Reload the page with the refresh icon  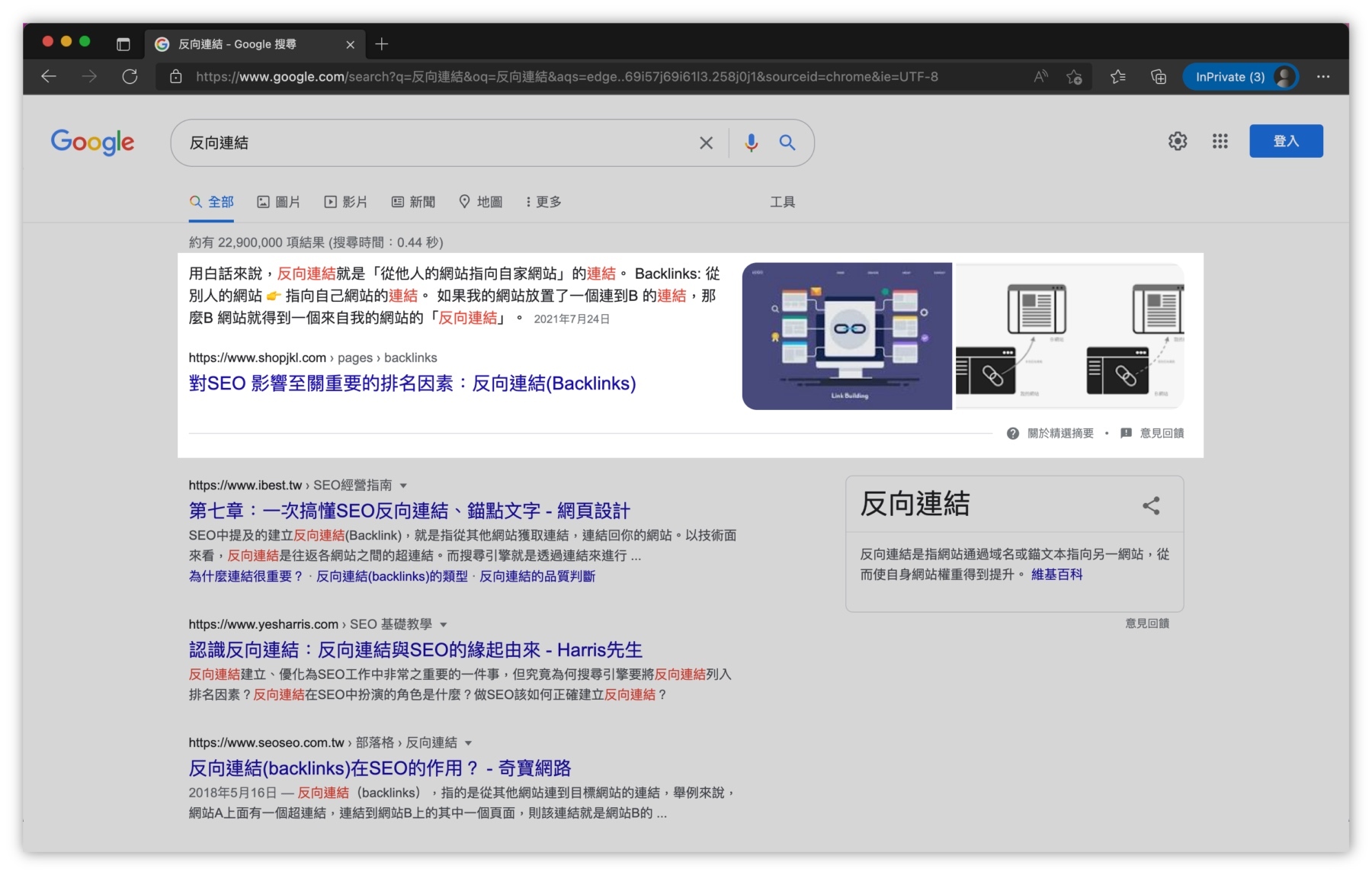click(130, 76)
